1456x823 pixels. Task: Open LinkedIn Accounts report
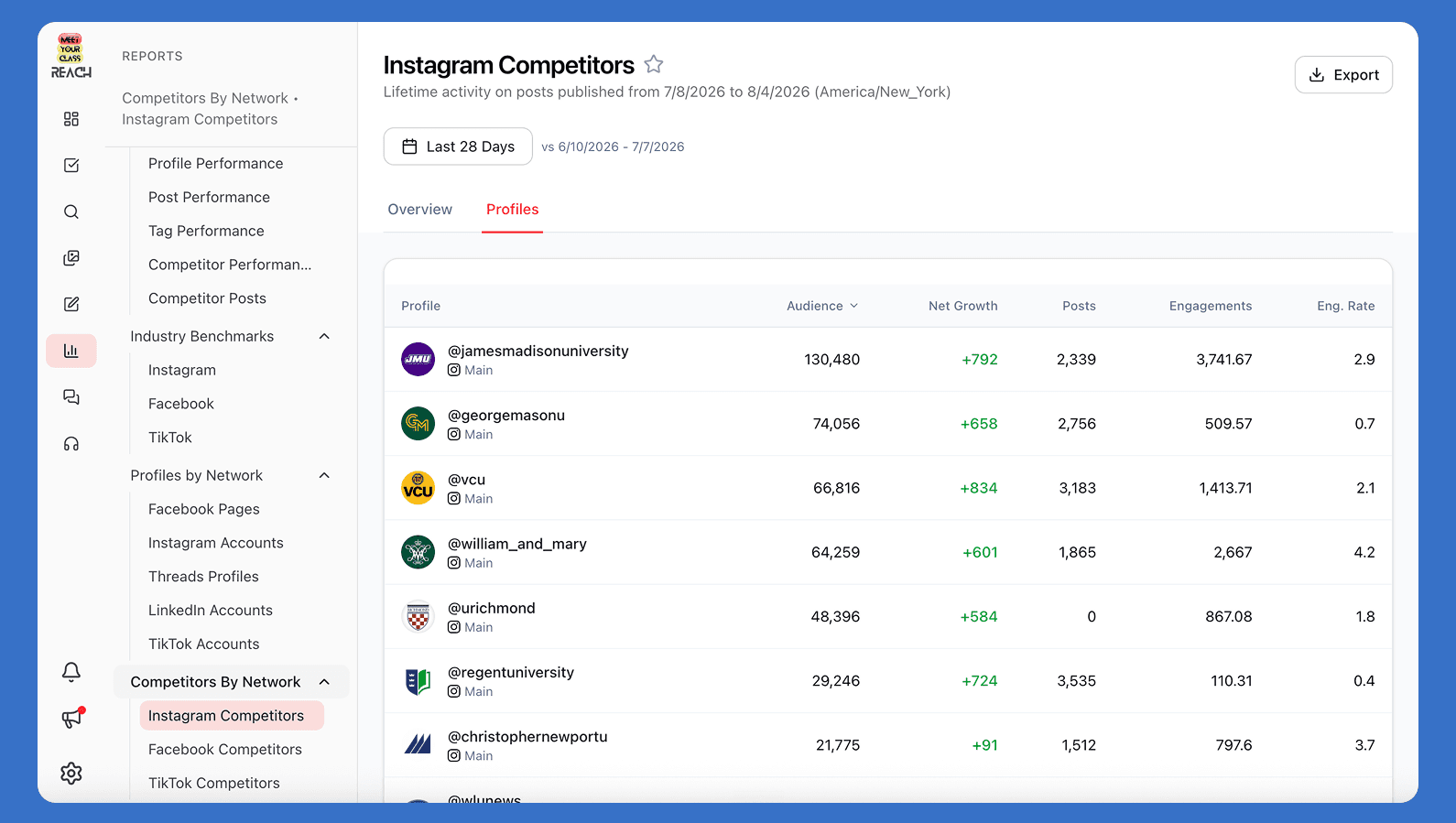coord(211,611)
